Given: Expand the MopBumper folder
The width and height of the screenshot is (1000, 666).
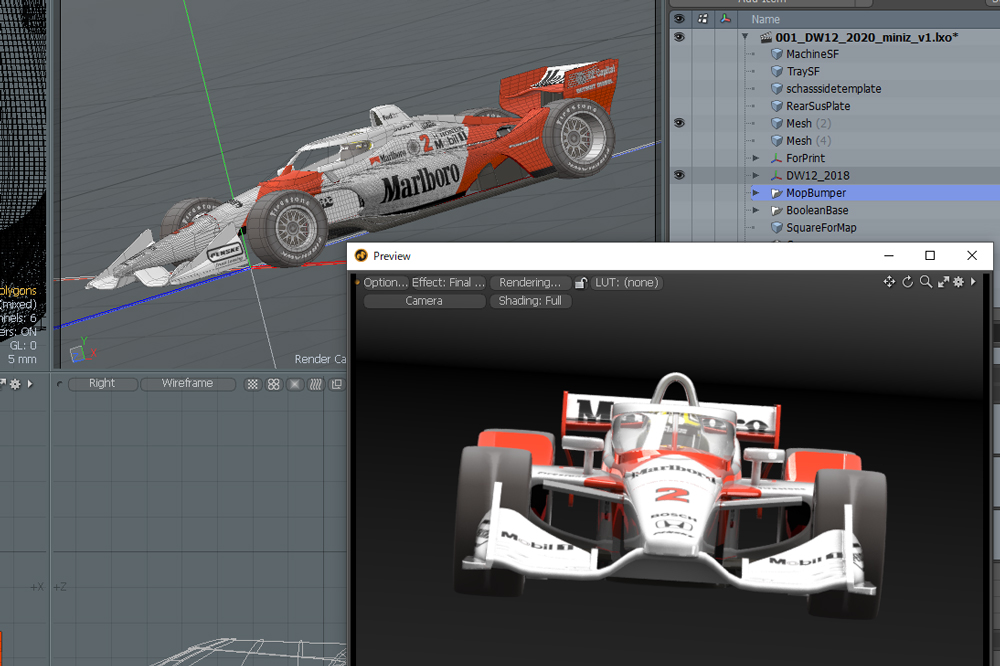Looking at the screenshot, I should click(756, 193).
